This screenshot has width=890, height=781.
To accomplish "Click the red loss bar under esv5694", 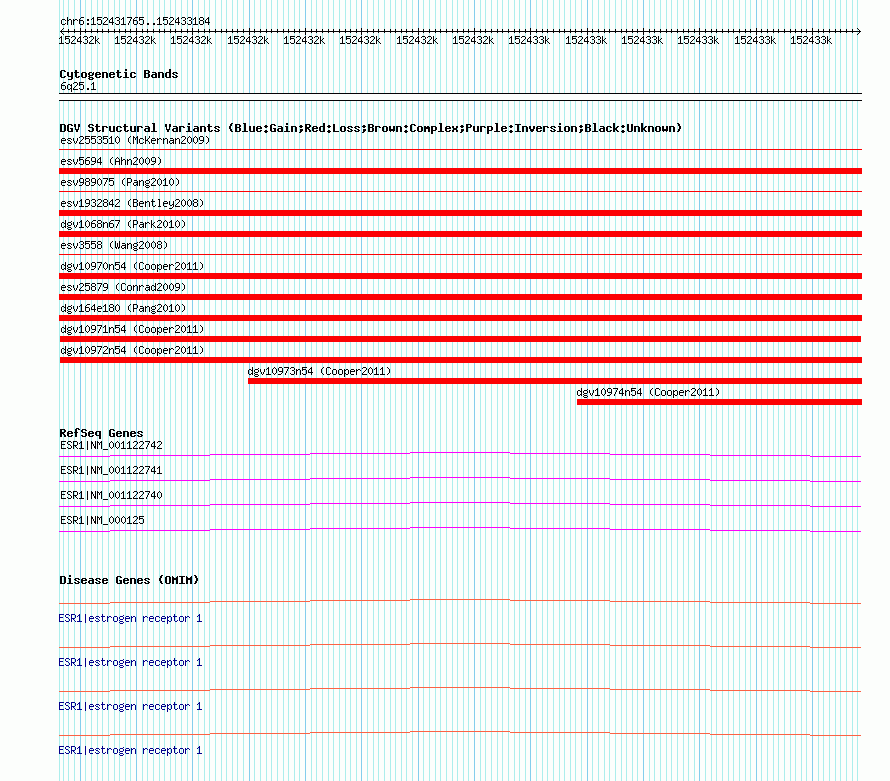I will 460,171.
